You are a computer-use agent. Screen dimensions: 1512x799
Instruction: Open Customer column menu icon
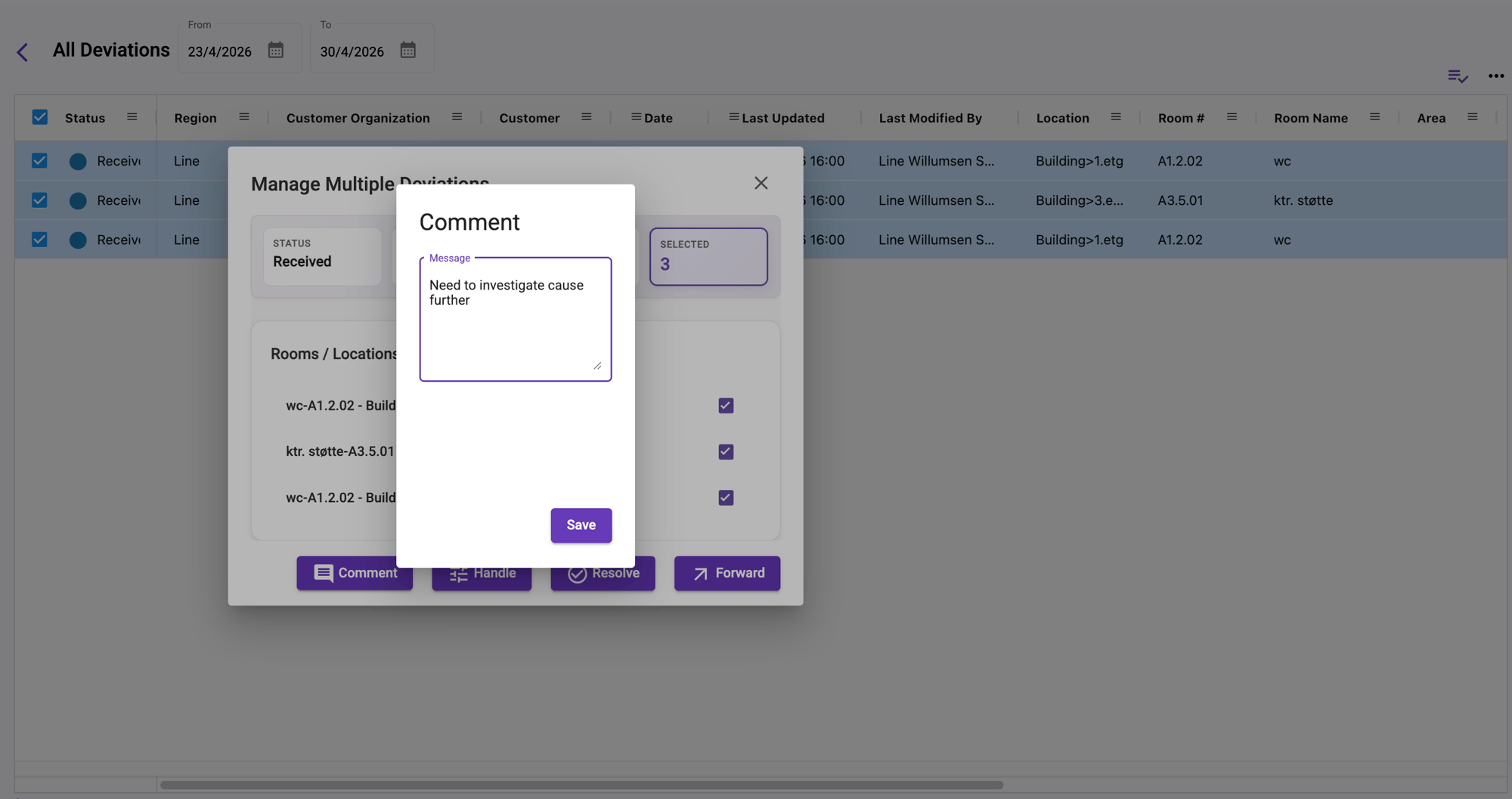[x=587, y=117]
